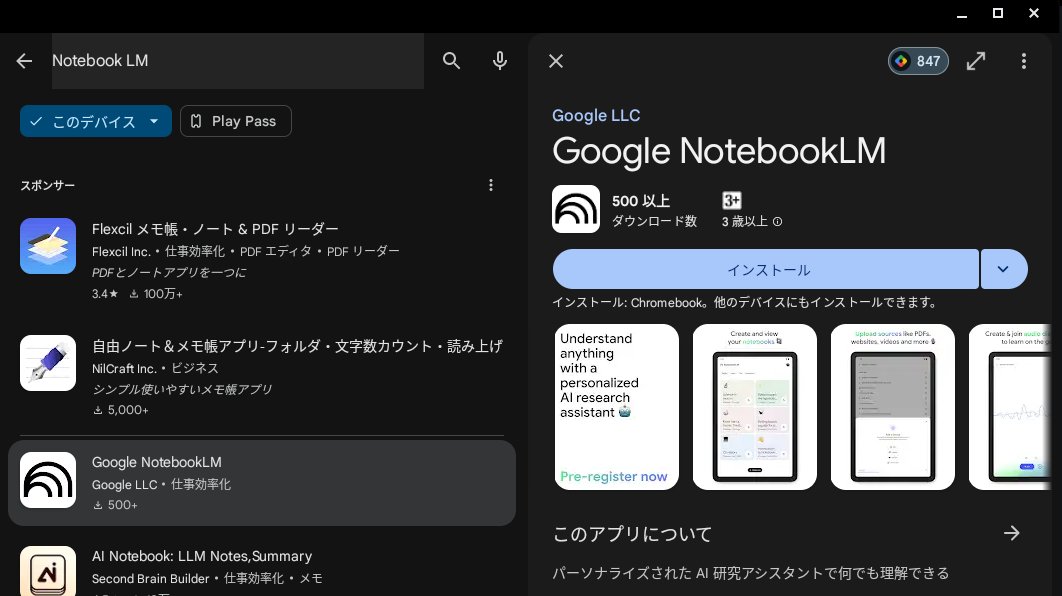Open 'Create and view your notebooks' screenshot

pyautogui.click(x=755, y=407)
